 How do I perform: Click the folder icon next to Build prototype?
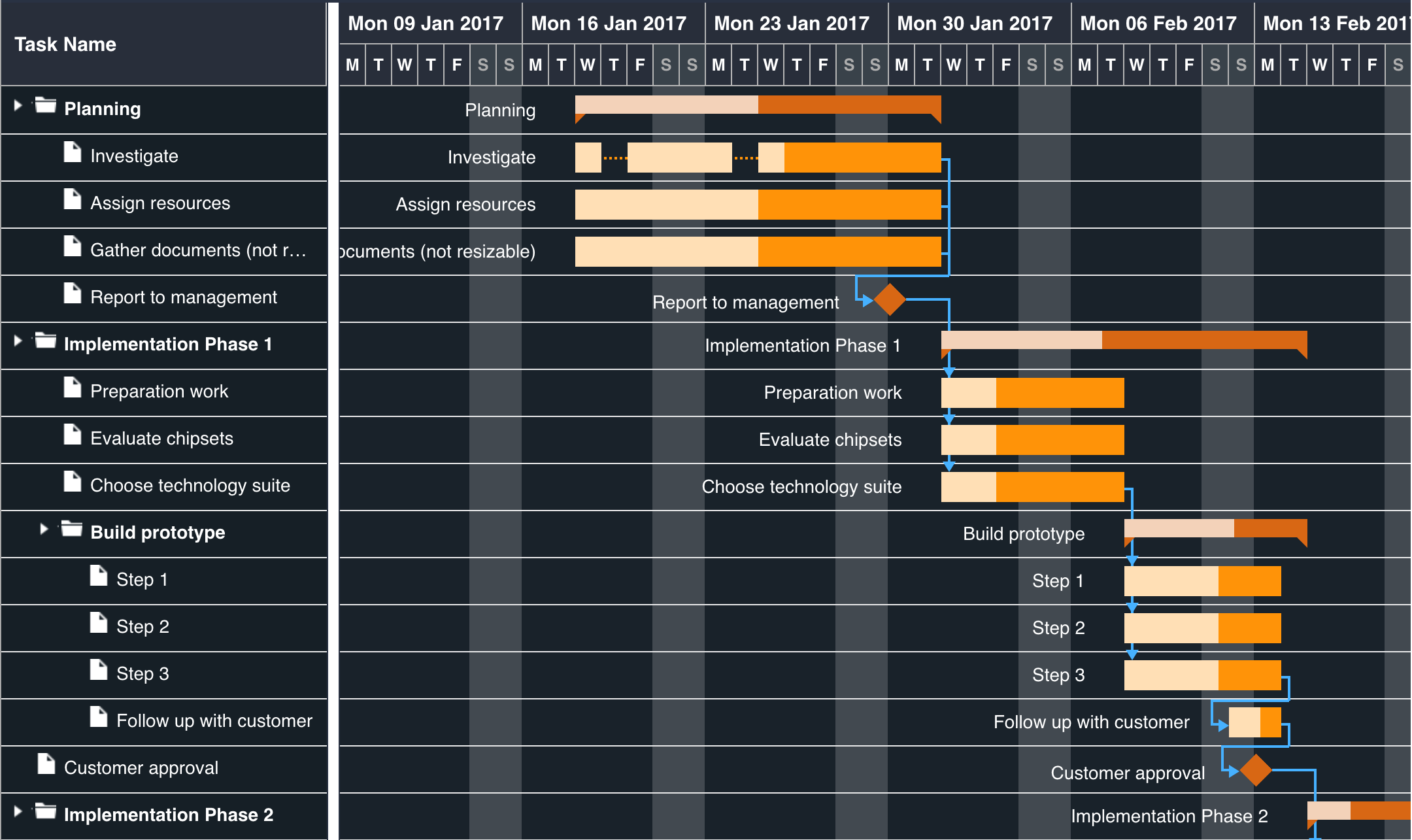click(x=71, y=529)
